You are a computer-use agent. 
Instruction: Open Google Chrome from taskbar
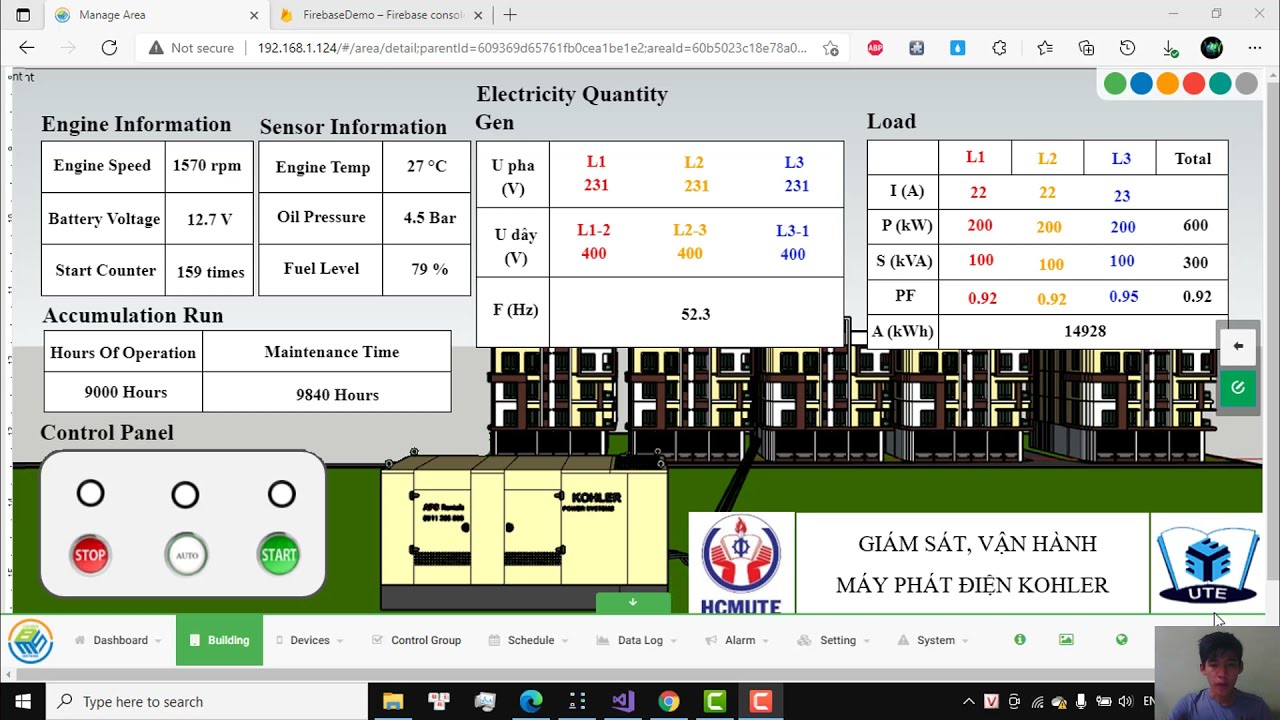[x=669, y=702]
